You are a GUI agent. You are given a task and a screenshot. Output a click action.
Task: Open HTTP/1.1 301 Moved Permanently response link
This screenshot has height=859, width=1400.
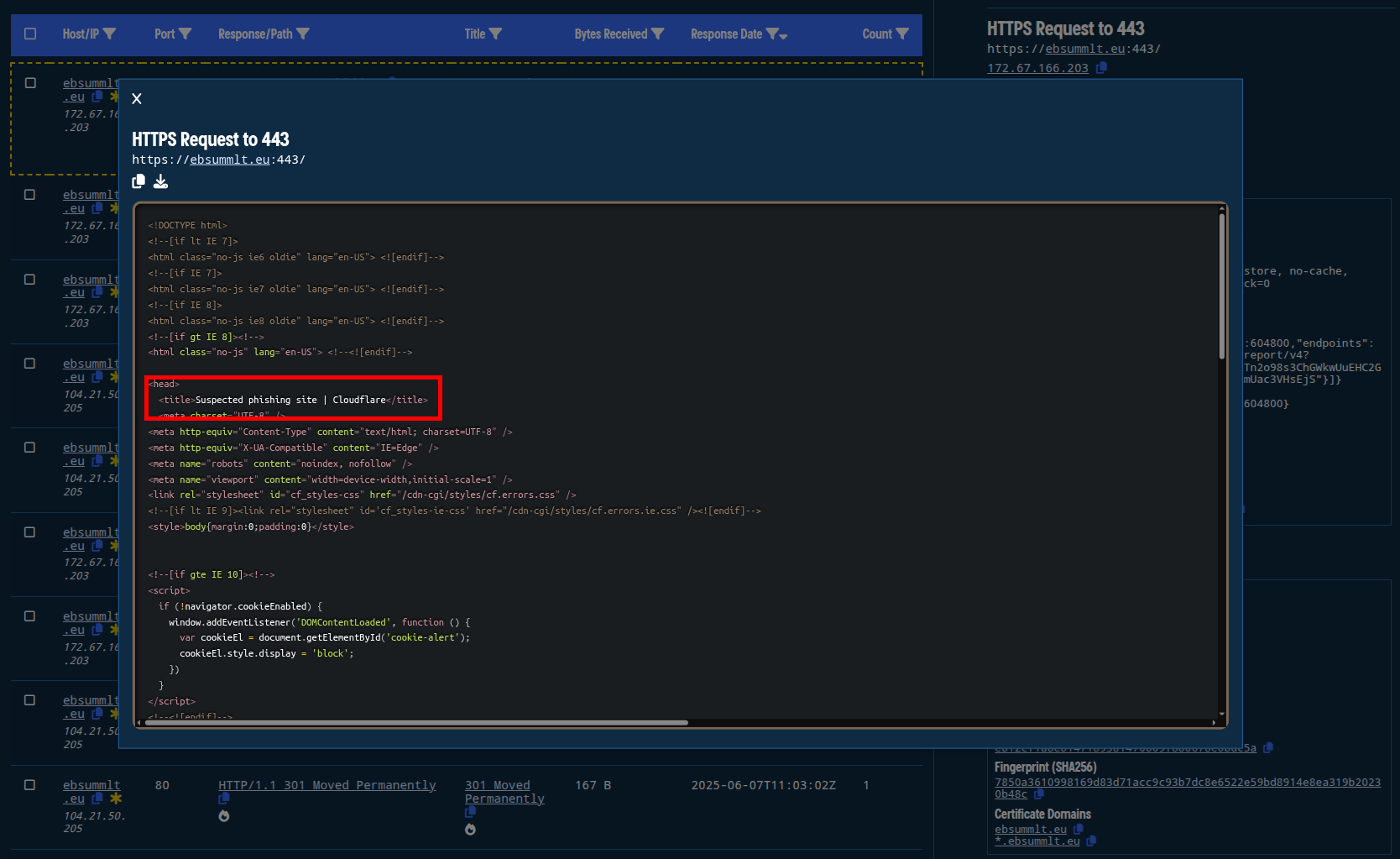327,785
